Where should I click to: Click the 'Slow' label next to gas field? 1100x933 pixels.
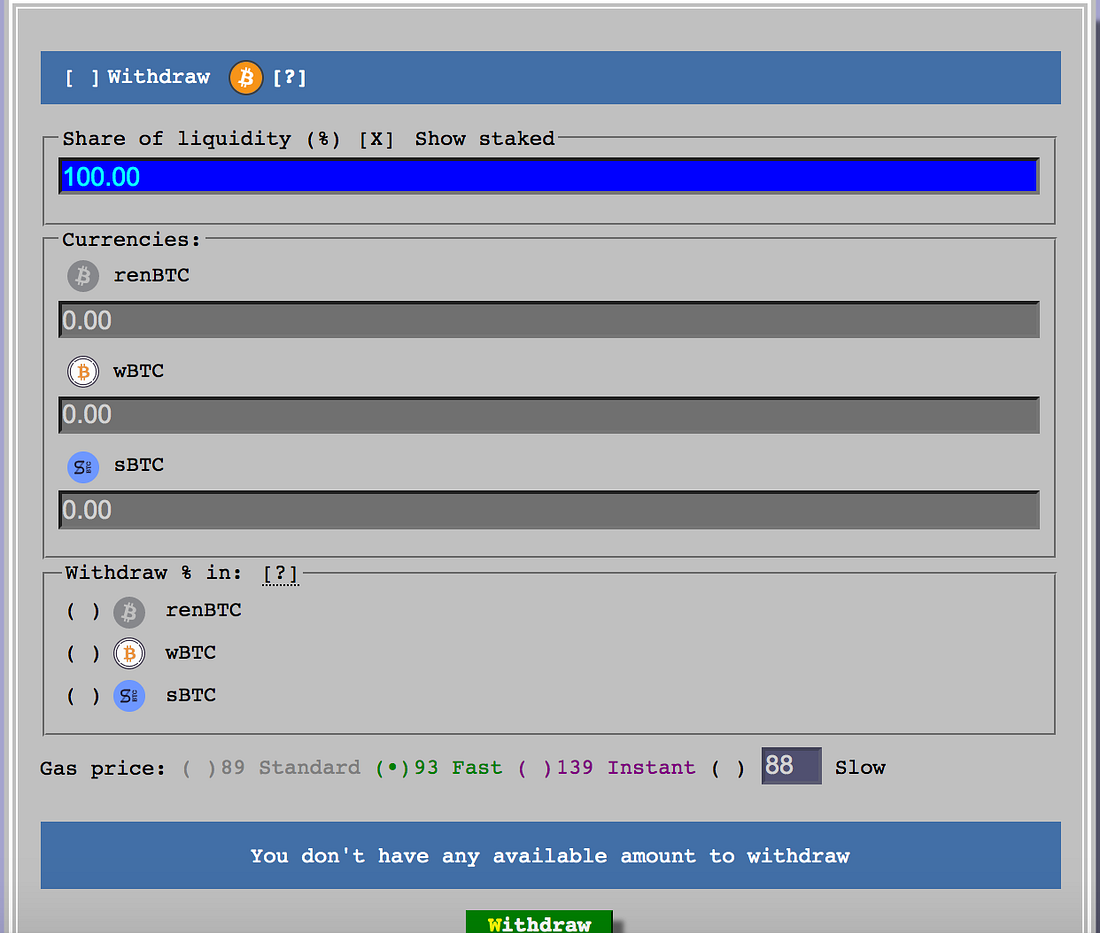(x=860, y=767)
